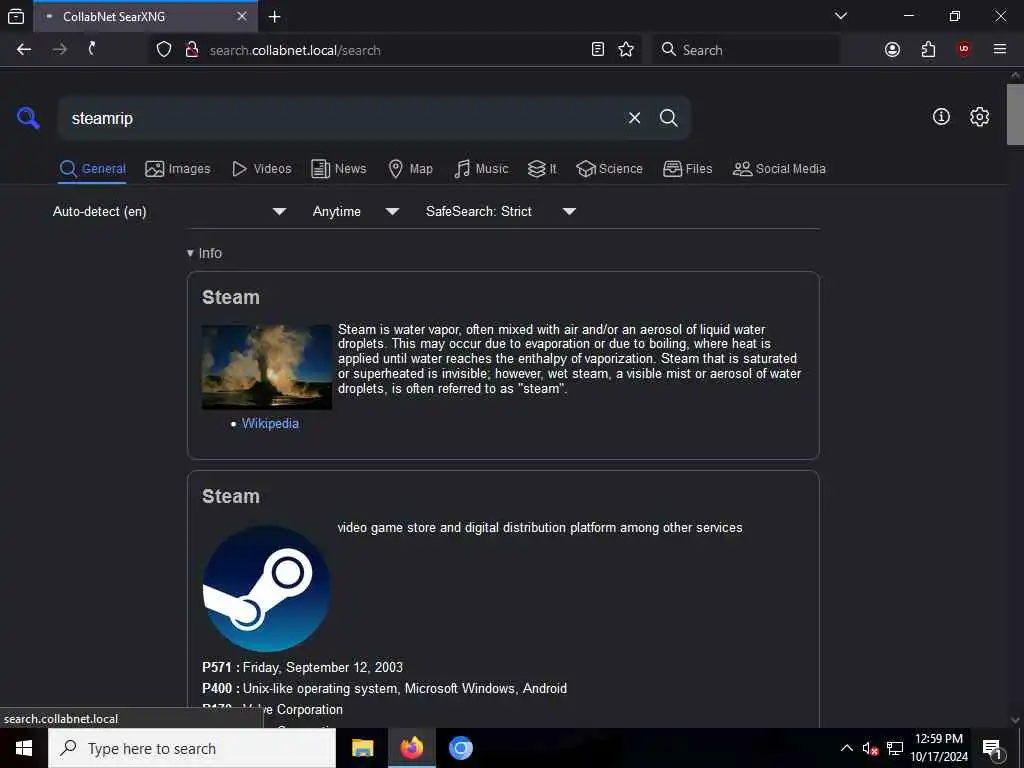Click the P571 release date line
This screenshot has height=768, width=1024.
302,667
